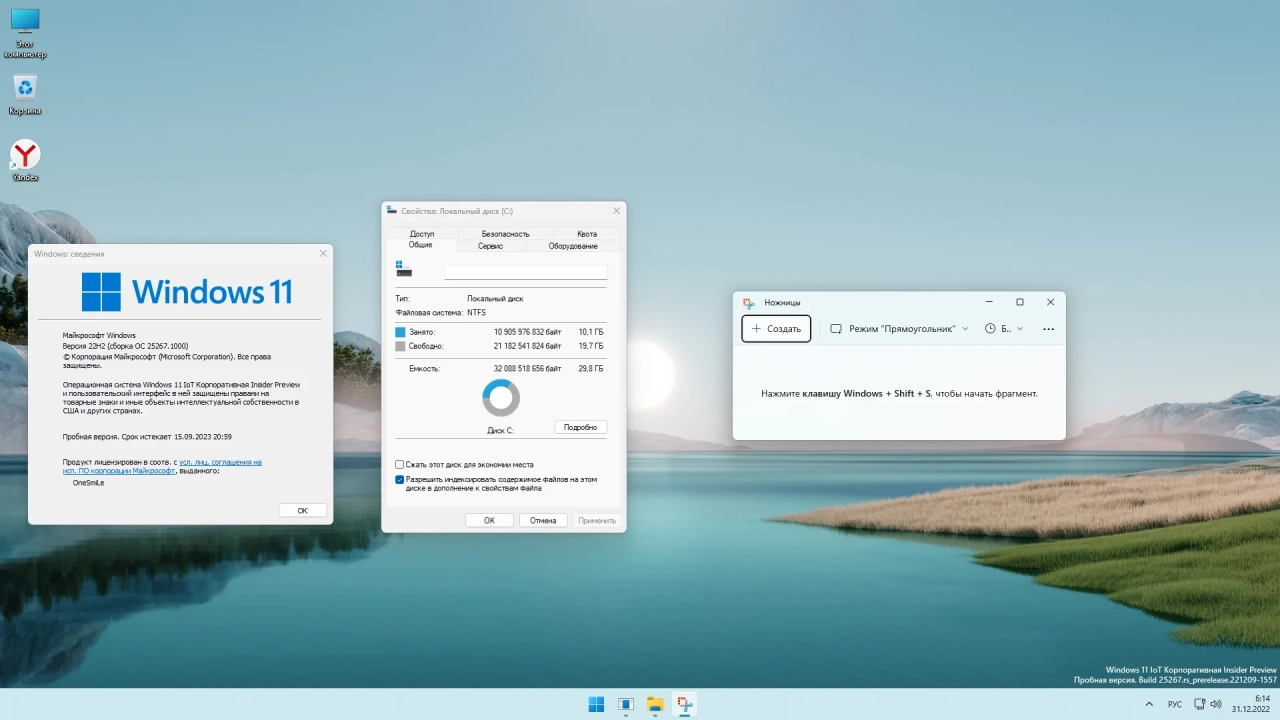Click the '21 182 541 824 байт' value

(x=527, y=346)
